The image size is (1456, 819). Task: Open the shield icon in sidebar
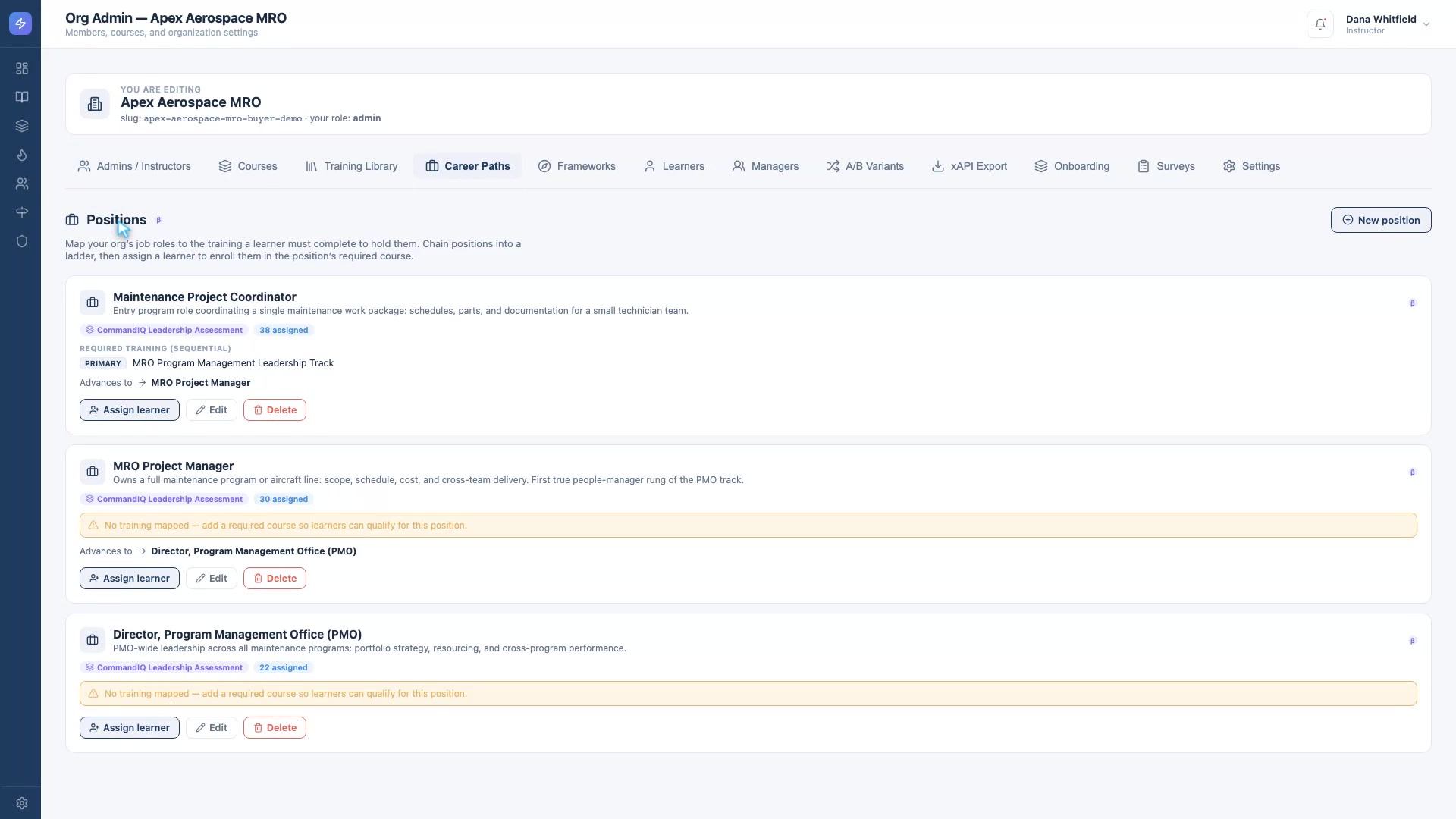[x=22, y=241]
